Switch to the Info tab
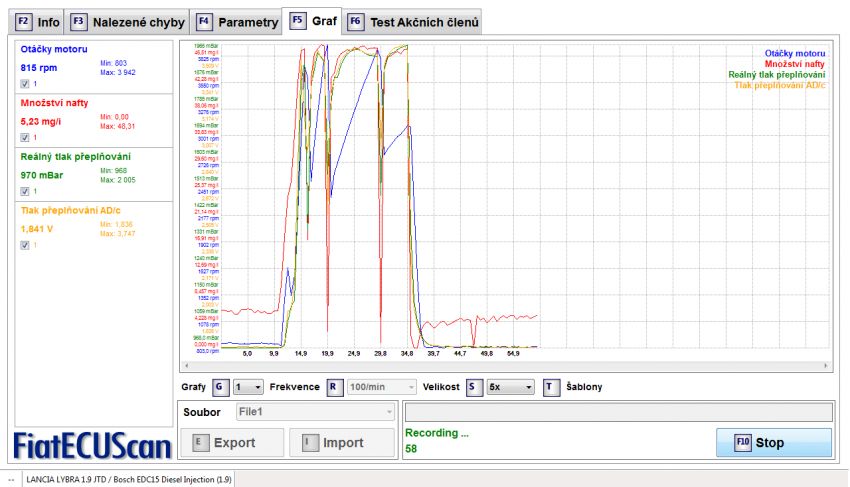 tap(37, 21)
